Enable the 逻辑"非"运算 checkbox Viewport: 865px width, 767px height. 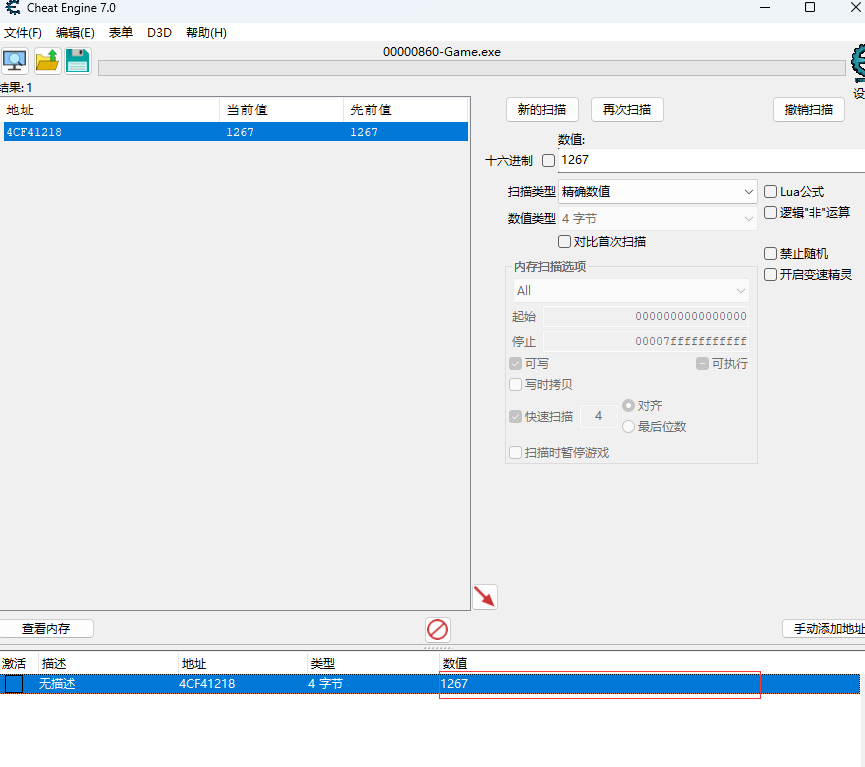770,212
